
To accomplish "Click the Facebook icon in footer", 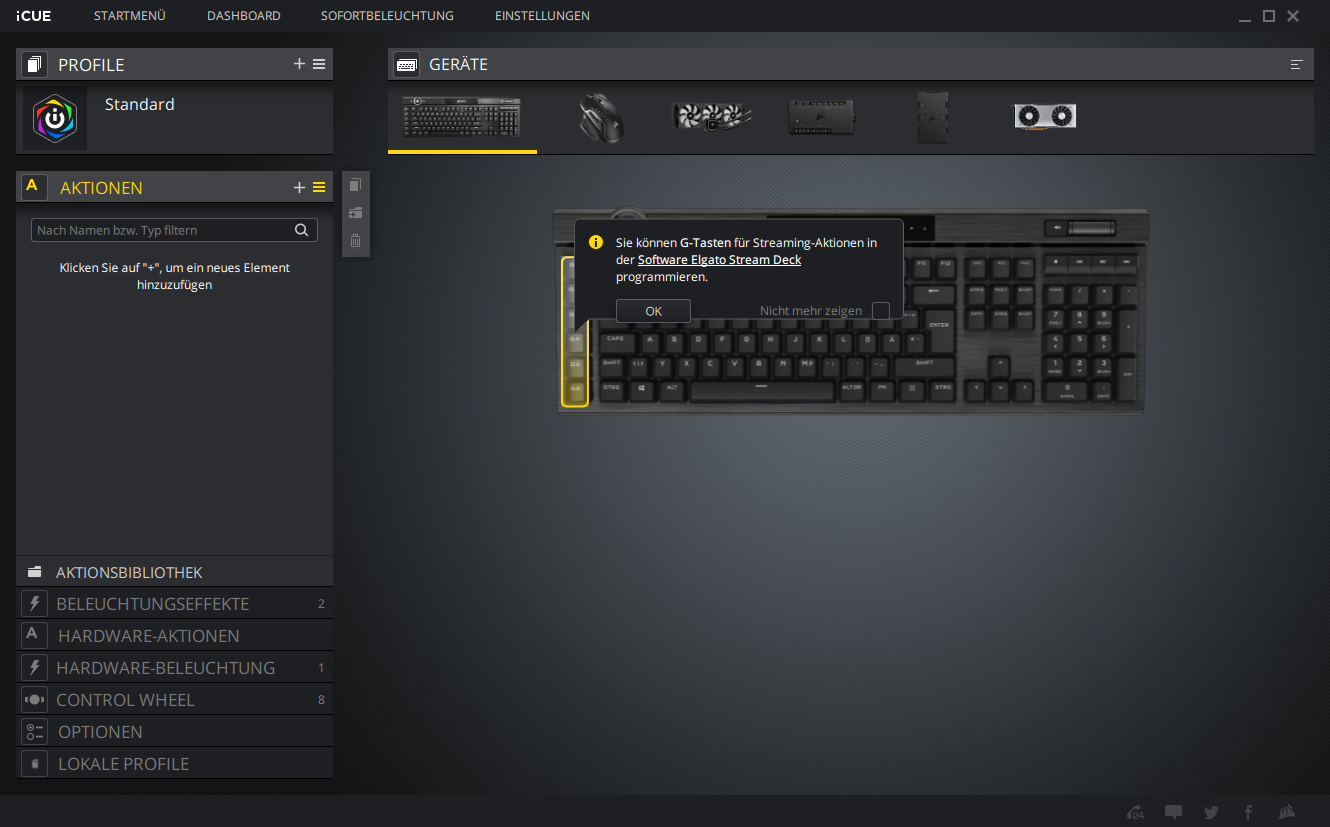I will coord(1248,812).
